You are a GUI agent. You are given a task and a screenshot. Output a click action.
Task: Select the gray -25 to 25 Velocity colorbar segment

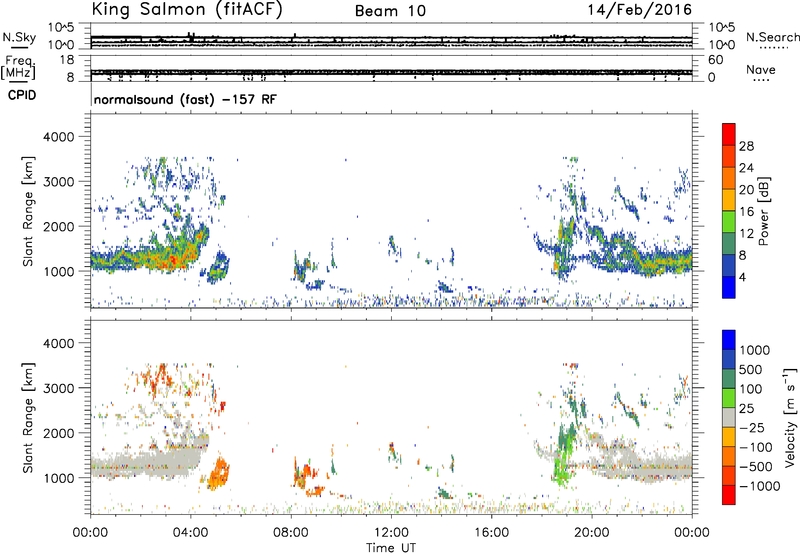click(729, 417)
